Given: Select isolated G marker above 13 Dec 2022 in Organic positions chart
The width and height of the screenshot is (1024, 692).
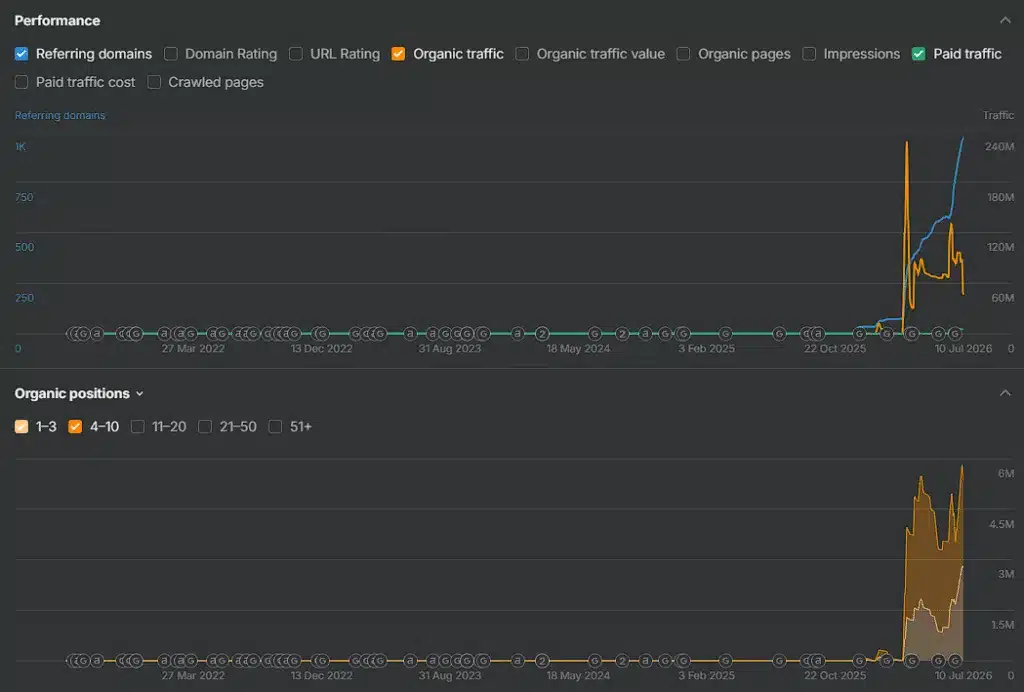Looking at the screenshot, I should (x=321, y=661).
